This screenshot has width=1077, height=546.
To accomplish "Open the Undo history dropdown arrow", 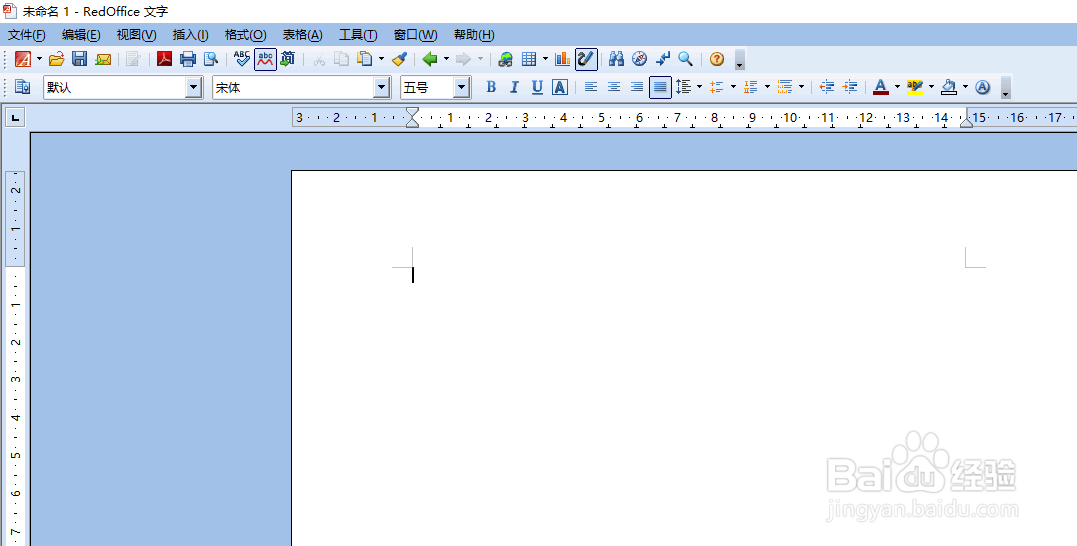I will (446, 59).
